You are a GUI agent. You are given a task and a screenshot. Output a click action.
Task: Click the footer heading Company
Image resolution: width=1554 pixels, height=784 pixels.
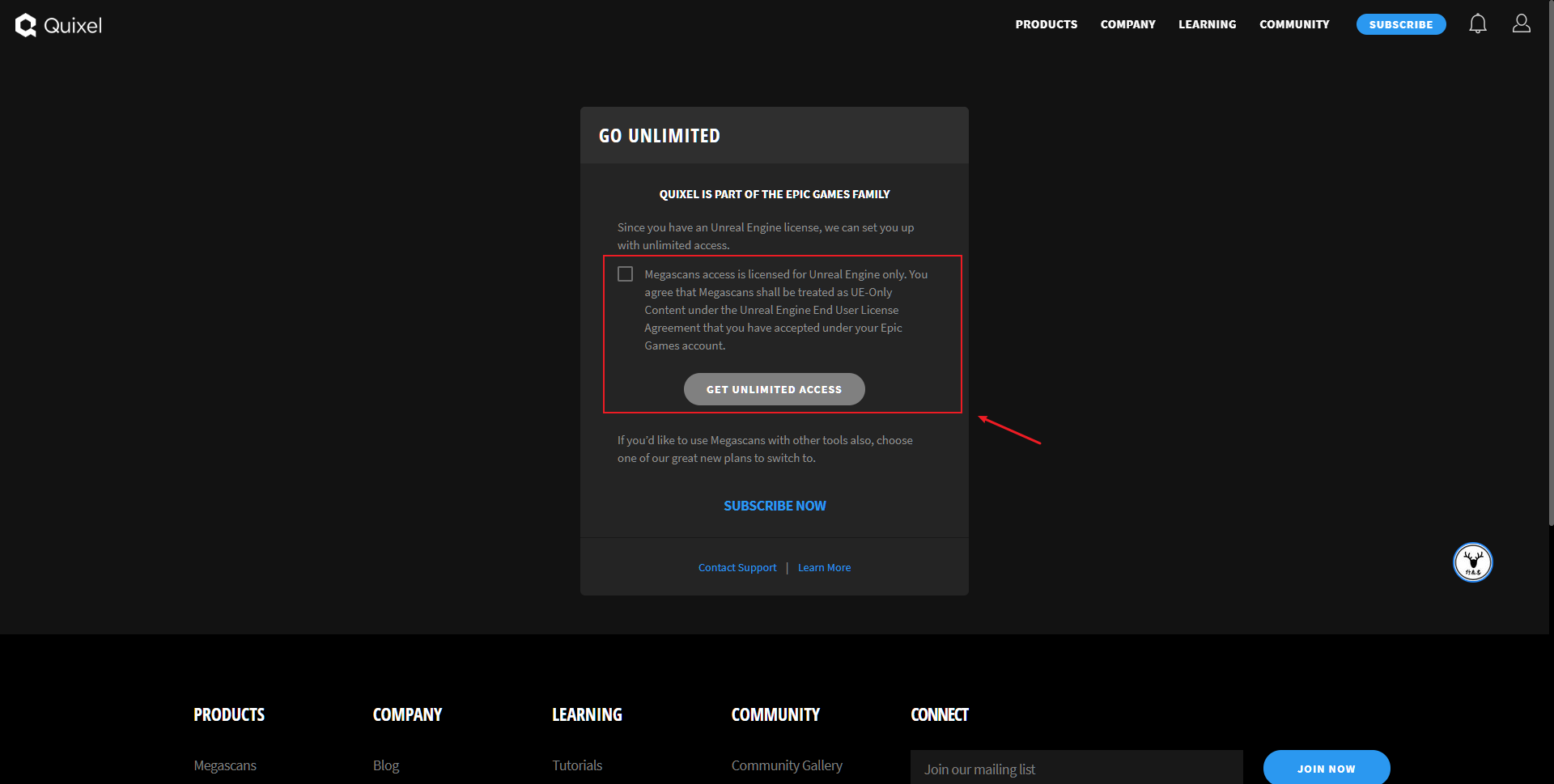coord(407,715)
